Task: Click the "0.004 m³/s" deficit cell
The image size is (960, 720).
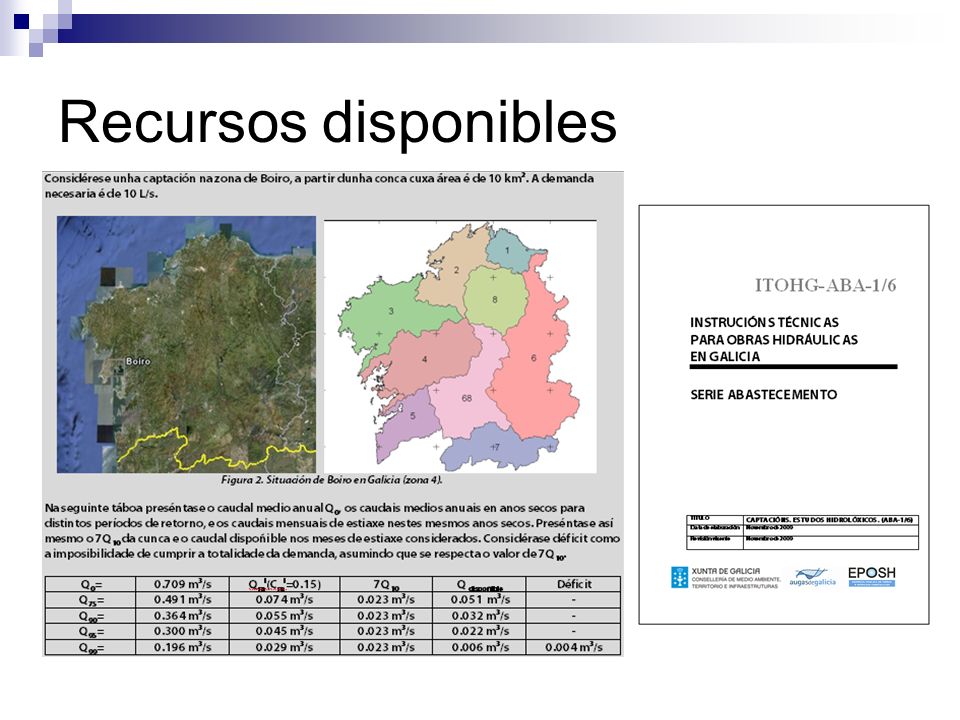Action: point(573,647)
